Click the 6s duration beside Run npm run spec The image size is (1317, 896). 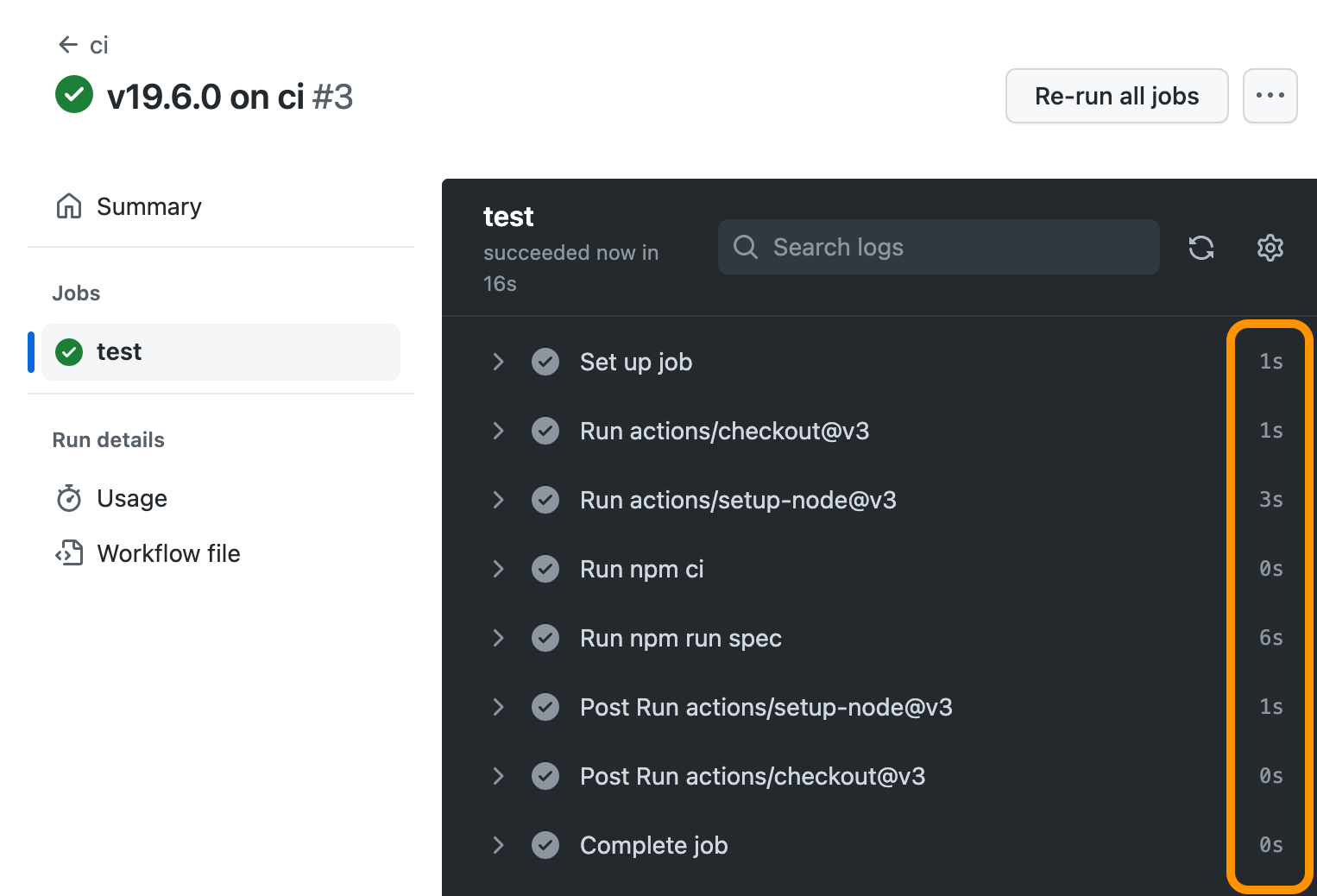pos(1270,638)
